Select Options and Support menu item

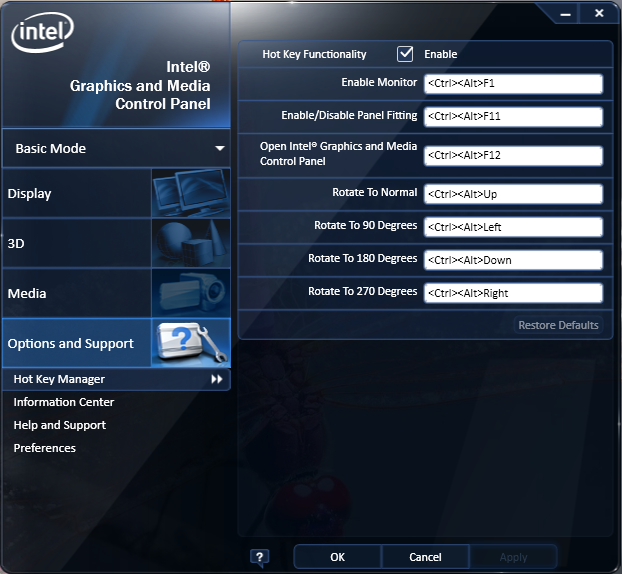[x=77, y=343]
